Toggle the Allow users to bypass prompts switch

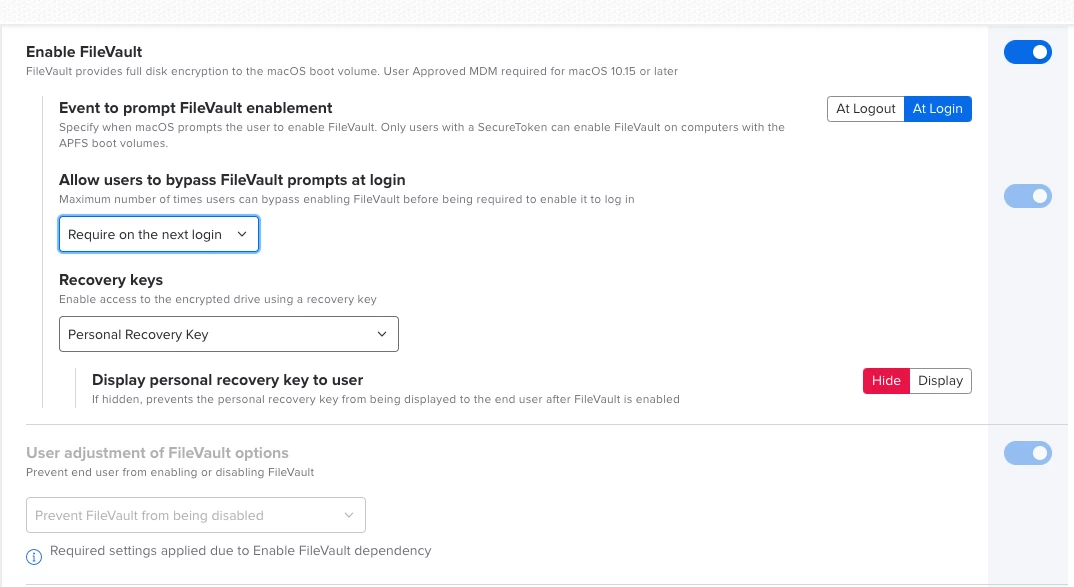click(x=1028, y=196)
